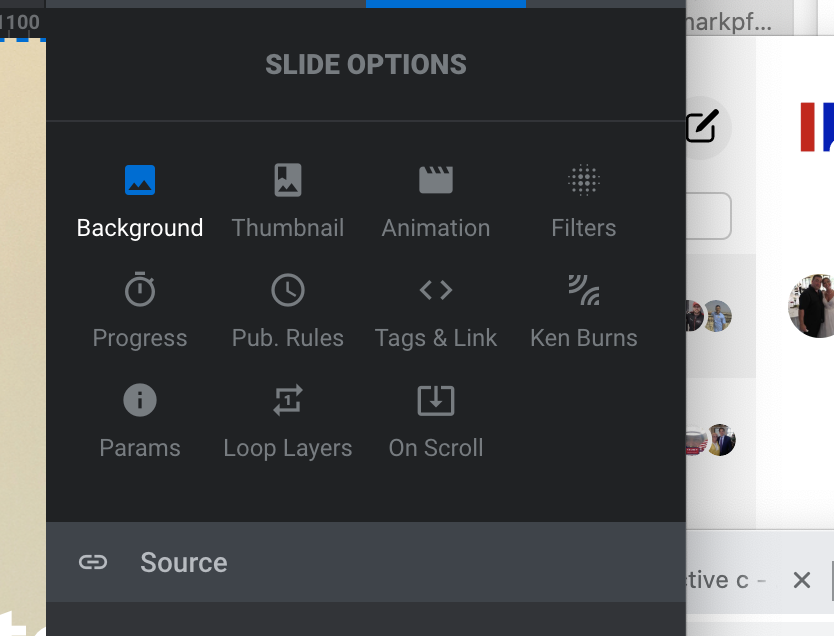
Task: Open the On Scroll settings
Action: (x=436, y=420)
